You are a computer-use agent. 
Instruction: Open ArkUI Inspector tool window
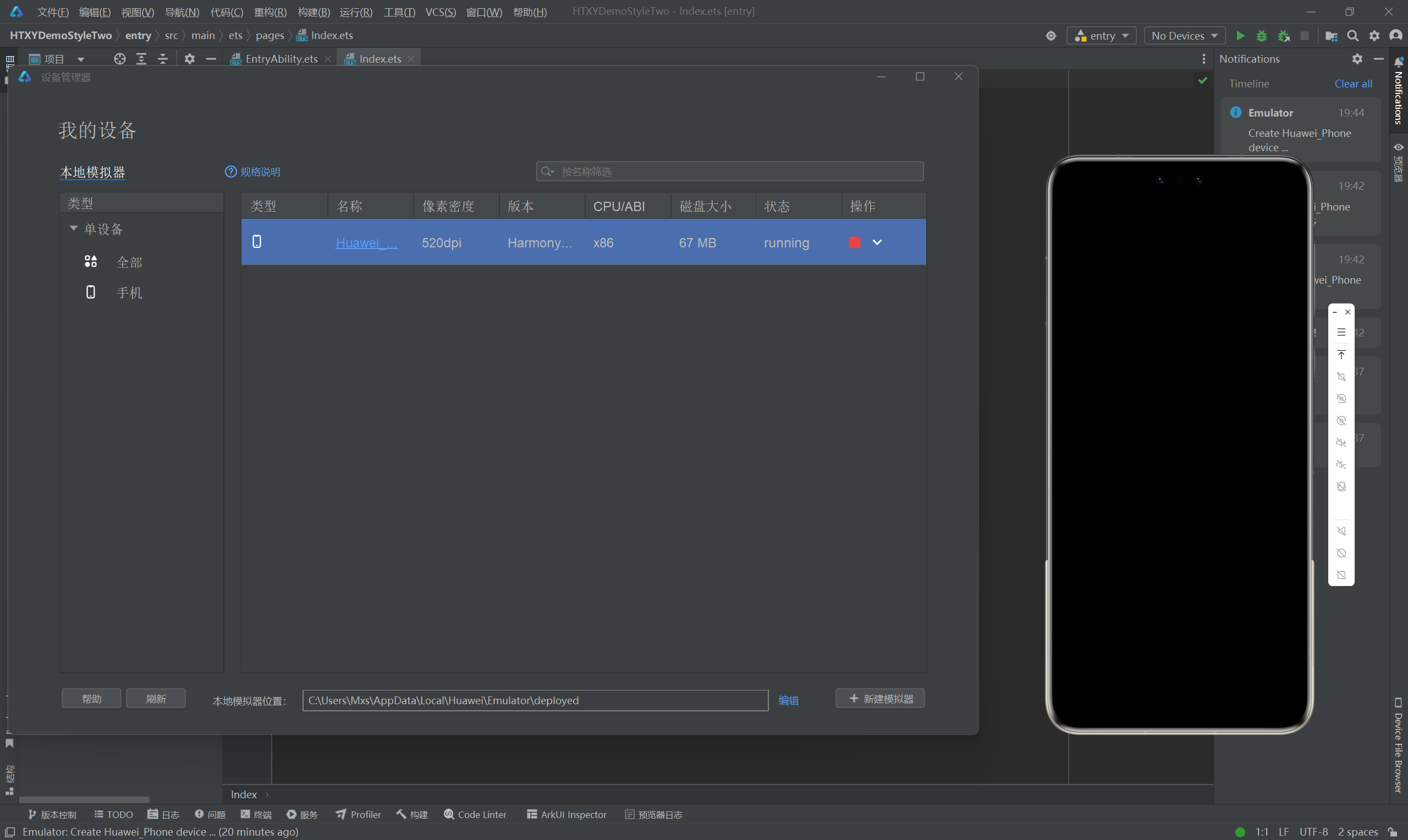pos(566,815)
